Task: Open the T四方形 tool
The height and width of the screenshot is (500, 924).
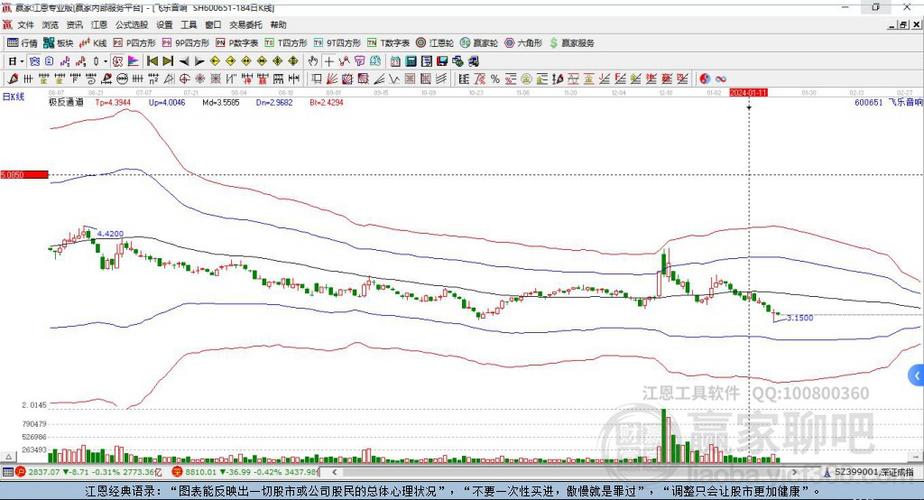Action: coord(286,43)
